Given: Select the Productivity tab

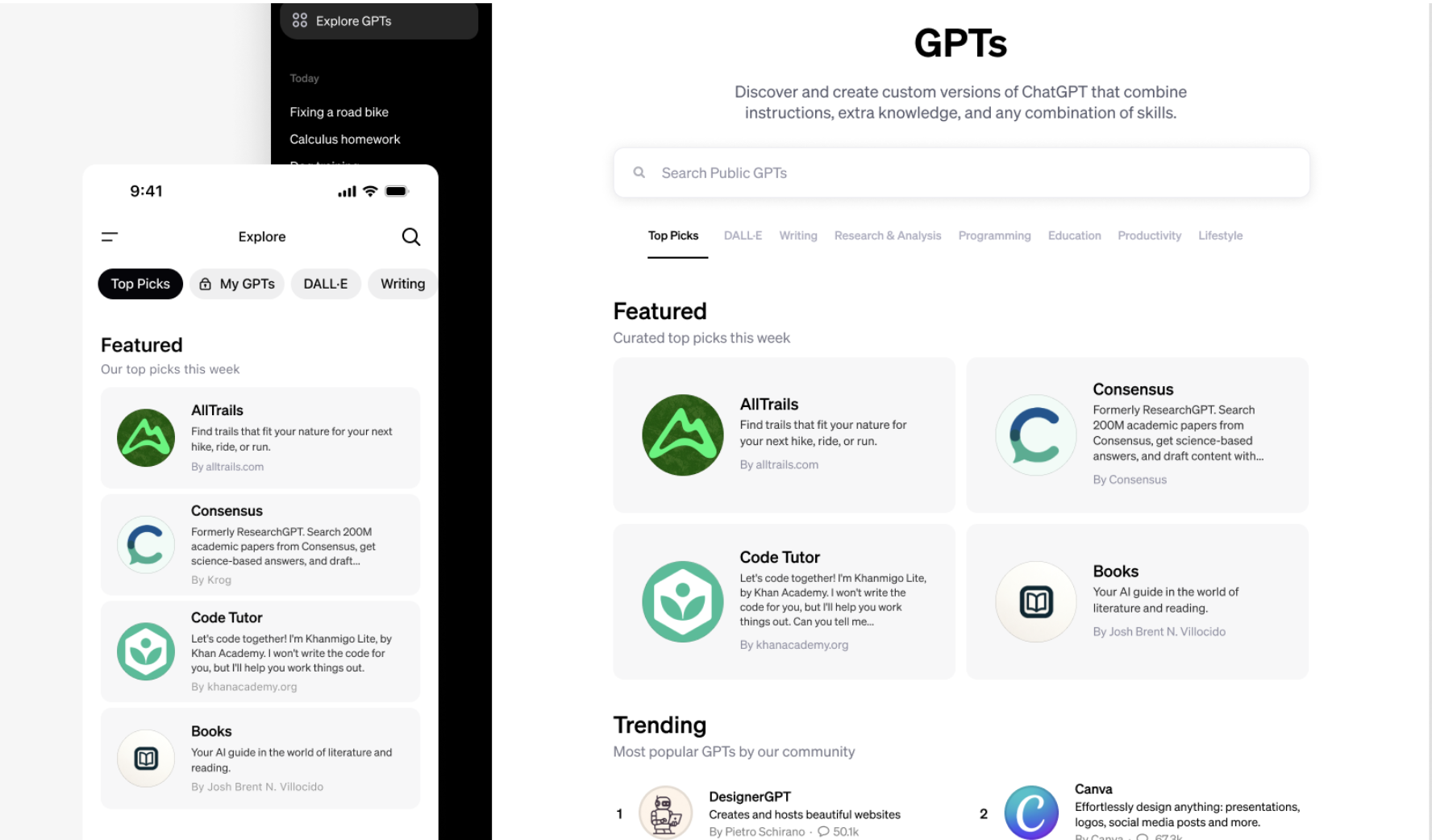Looking at the screenshot, I should click(x=1149, y=235).
